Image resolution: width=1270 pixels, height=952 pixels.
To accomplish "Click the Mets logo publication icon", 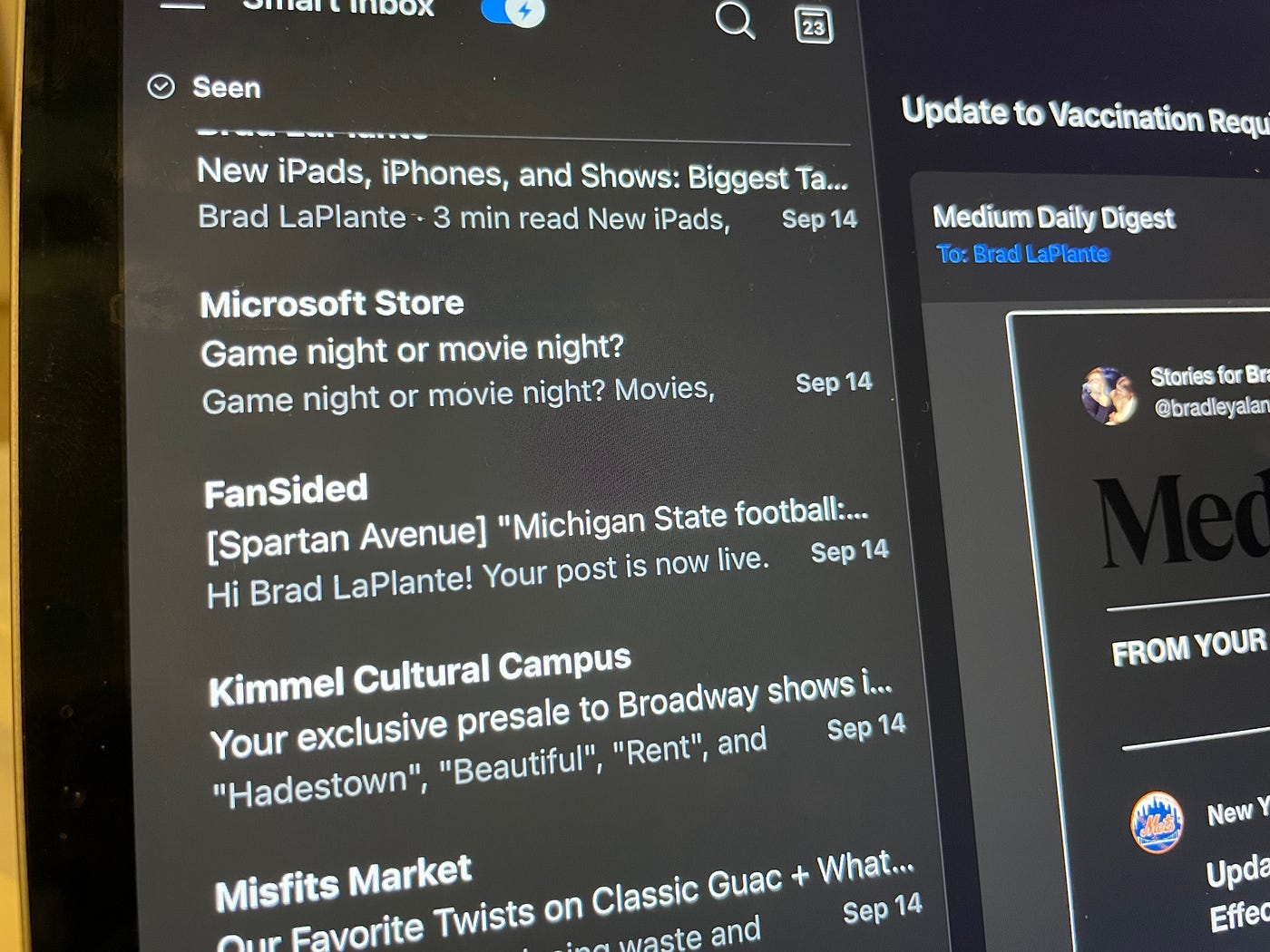I will click(x=1157, y=822).
